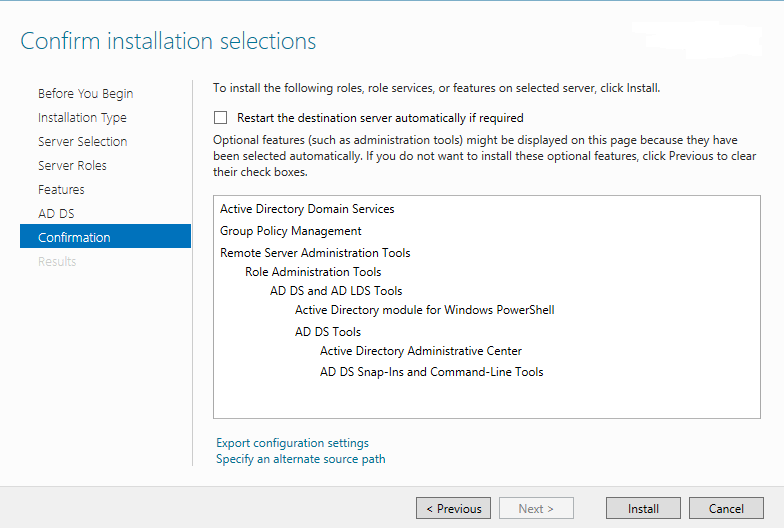784x528 pixels.
Task: Click the Install button
Action: 643,508
